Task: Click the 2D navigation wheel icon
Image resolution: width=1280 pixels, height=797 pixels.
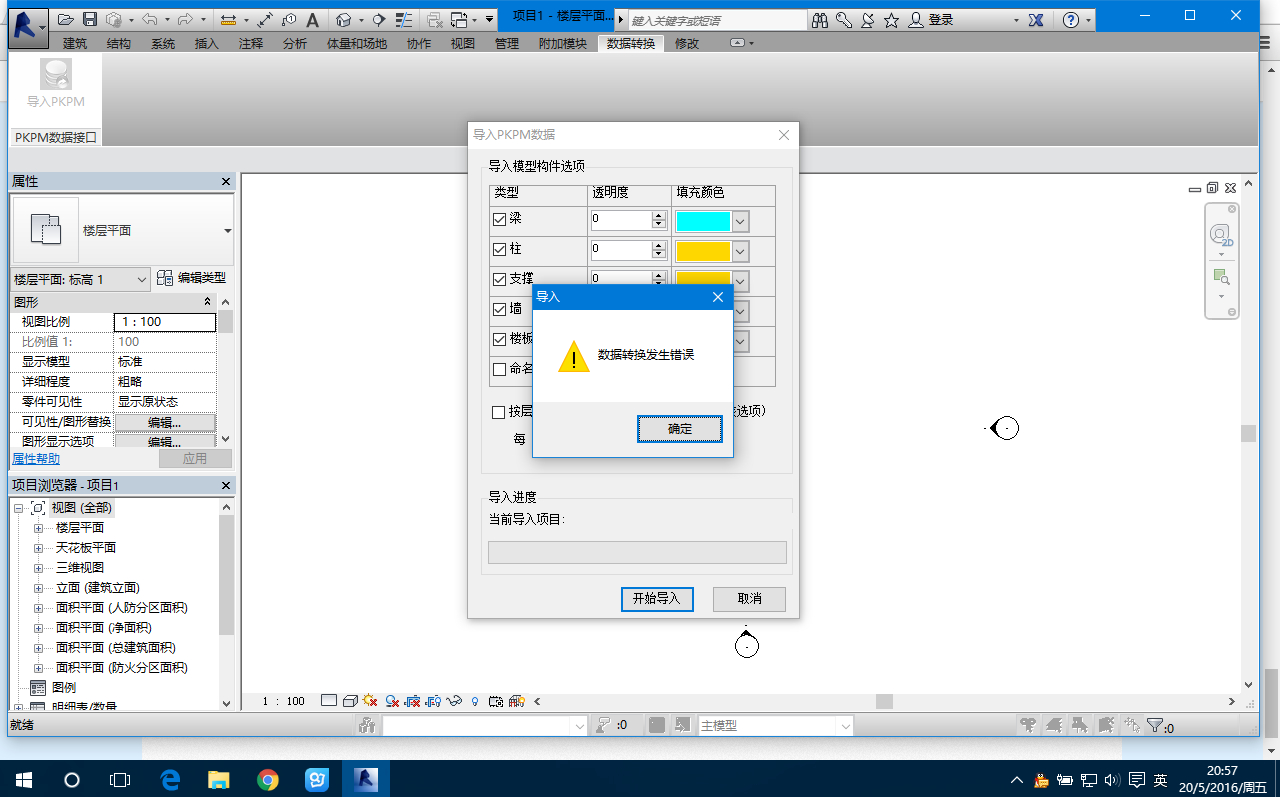Action: click(1221, 235)
